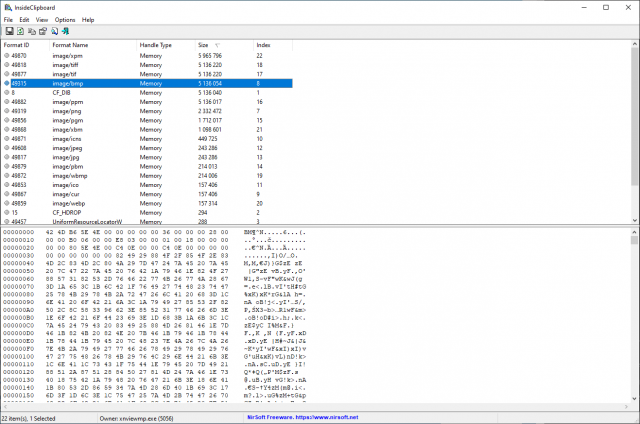The height and width of the screenshot is (424, 640).
Task: Select the image/jpg format row
Action: click(147, 157)
